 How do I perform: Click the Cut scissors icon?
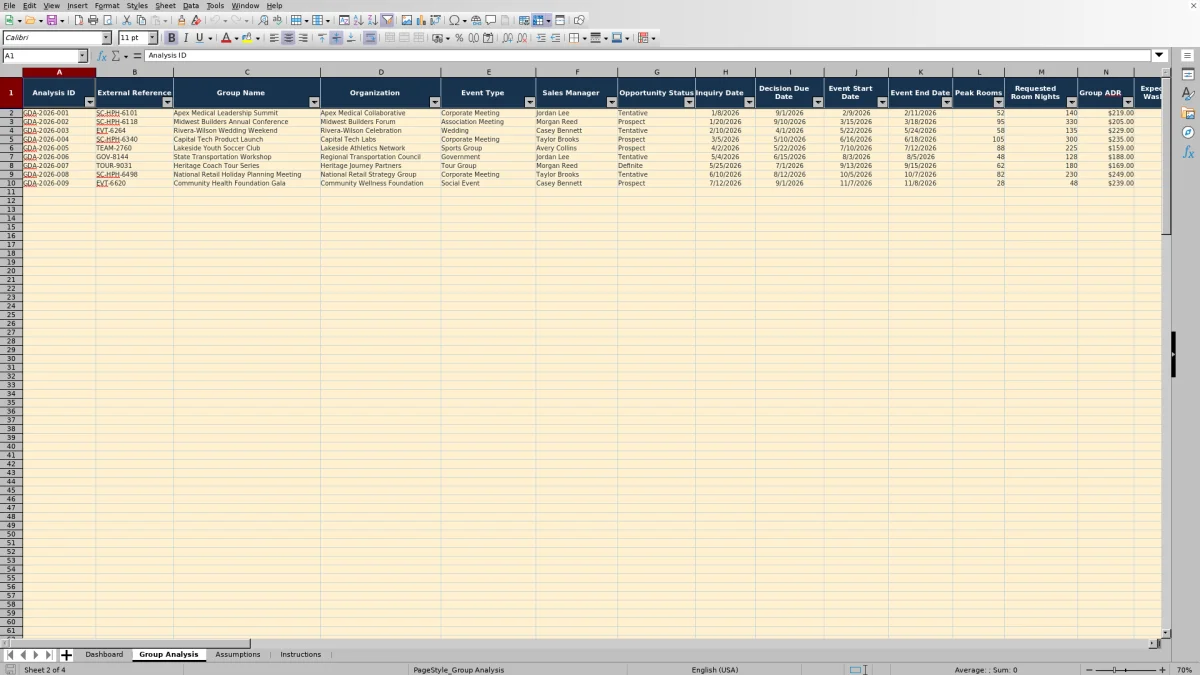coord(127,20)
